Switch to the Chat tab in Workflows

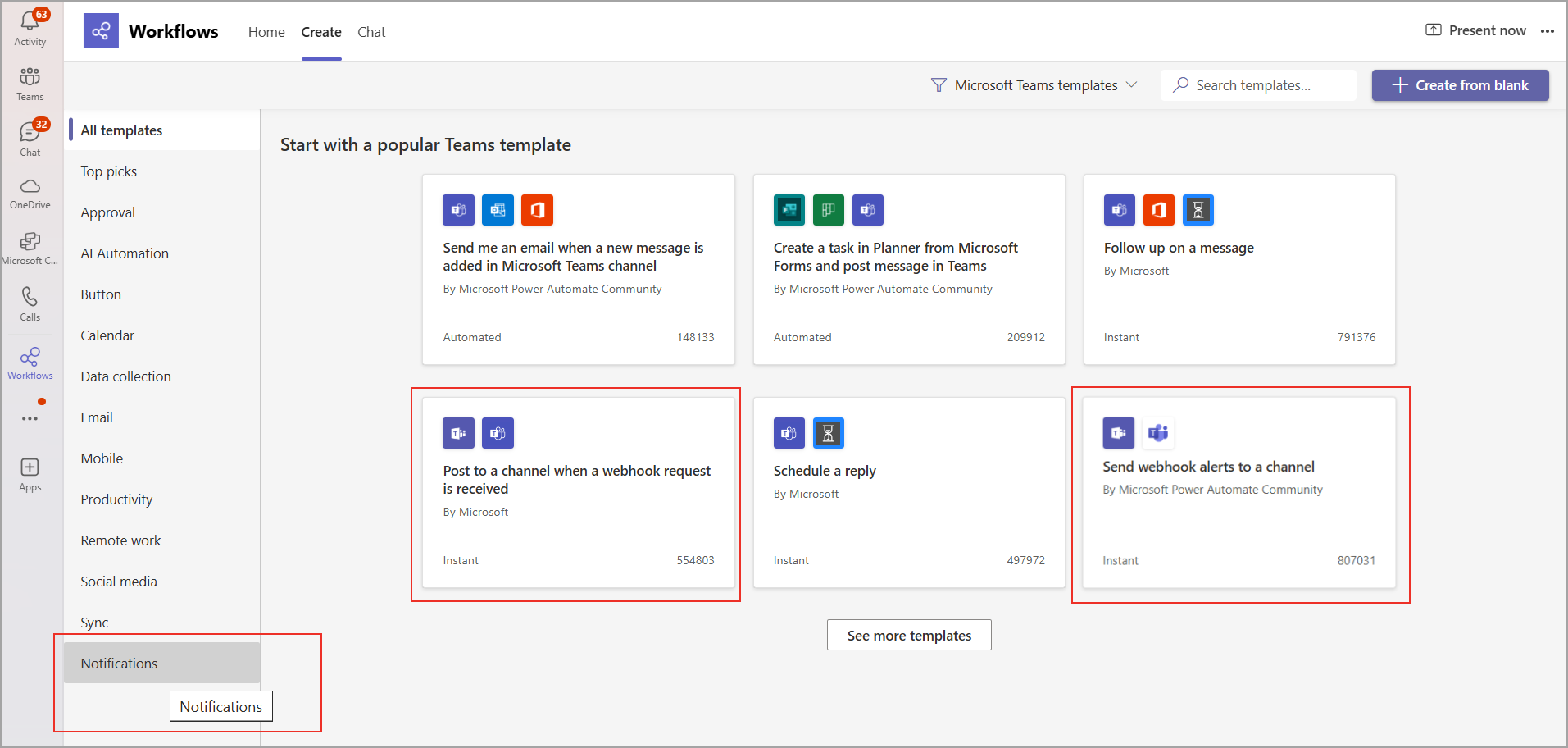pos(371,32)
